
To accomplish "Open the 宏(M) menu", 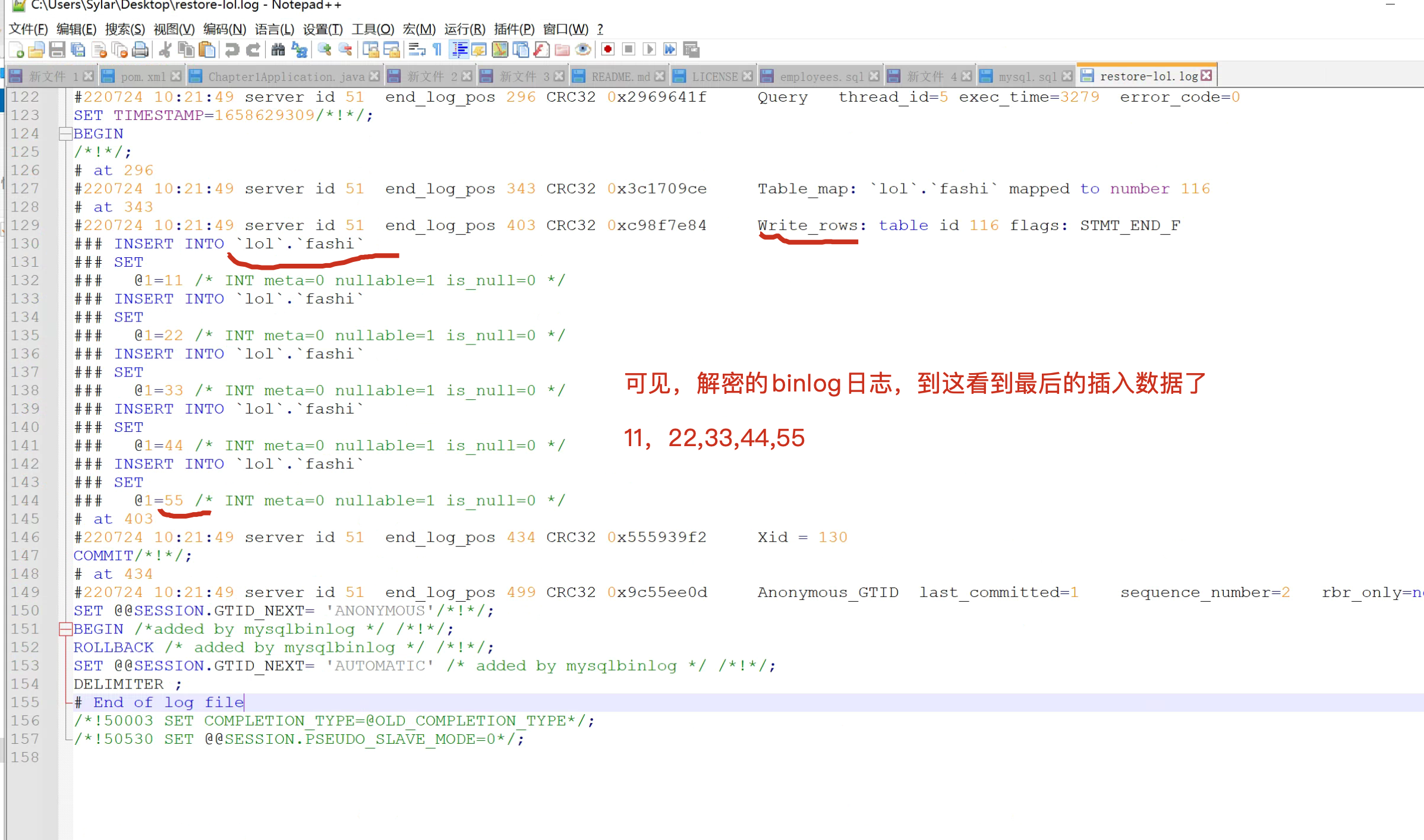I will 419,29.
